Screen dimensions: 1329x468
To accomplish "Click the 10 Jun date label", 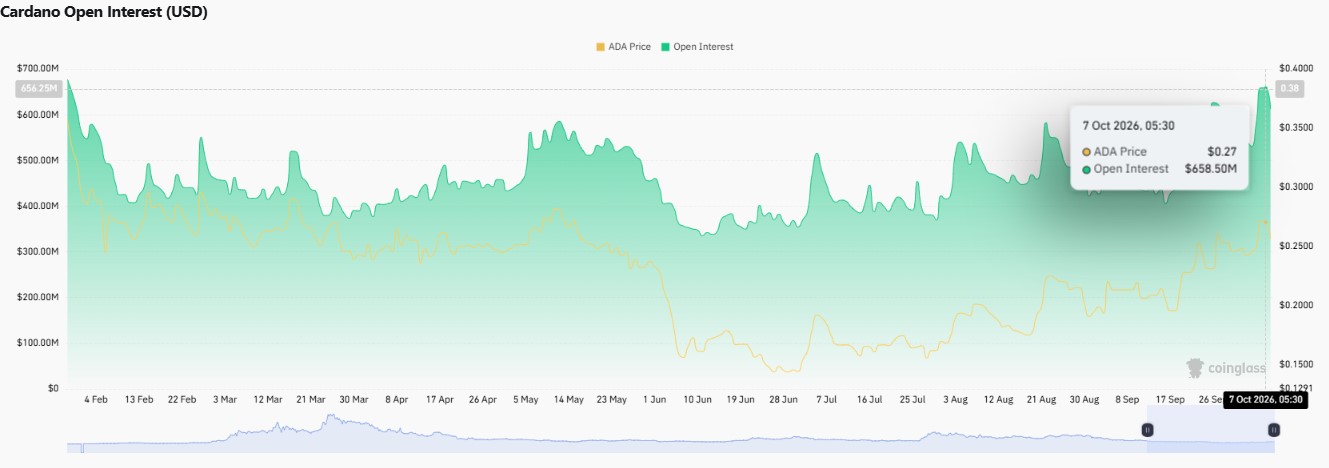I will coord(698,399).
